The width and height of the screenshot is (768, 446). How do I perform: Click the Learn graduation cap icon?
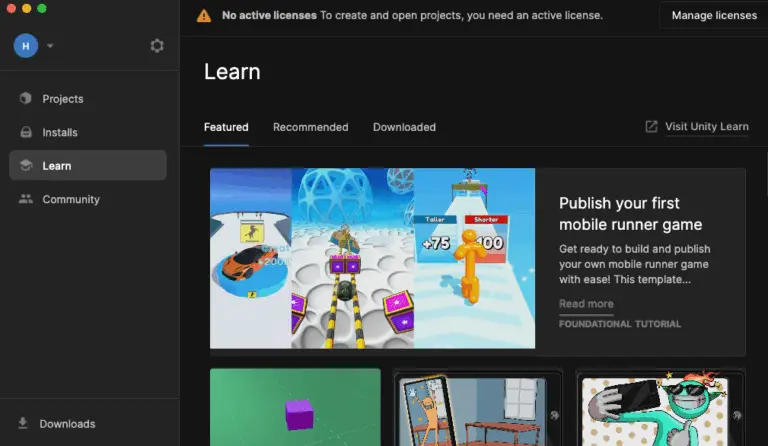(26, 166)
